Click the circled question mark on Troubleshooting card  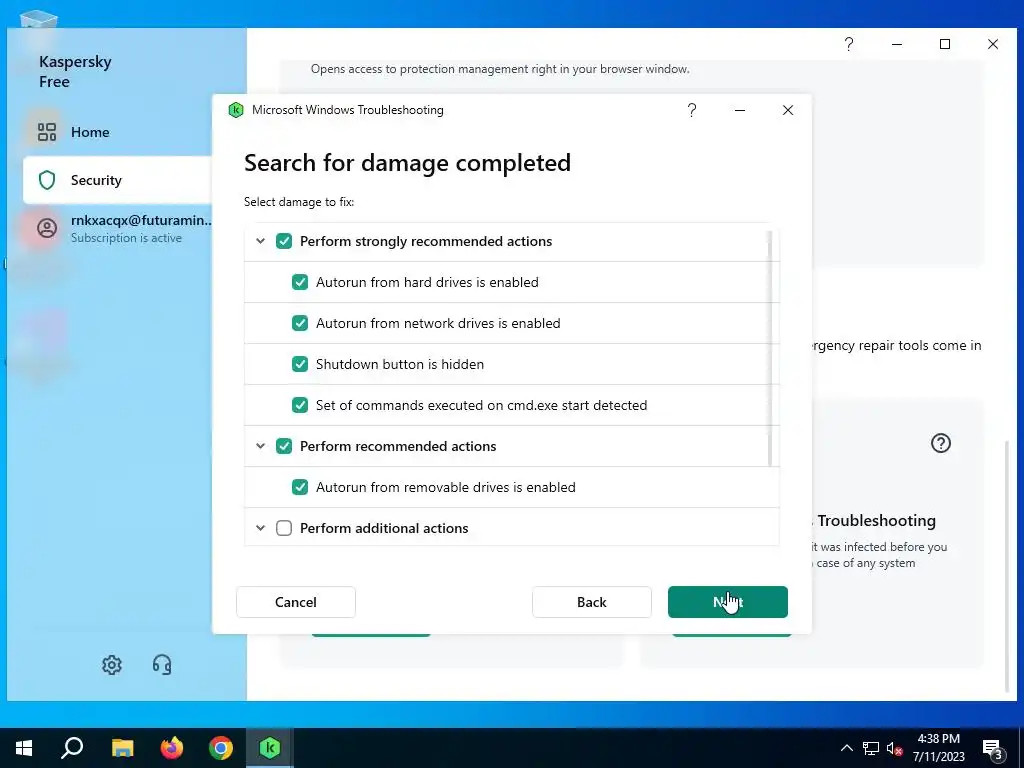[940, 443]
